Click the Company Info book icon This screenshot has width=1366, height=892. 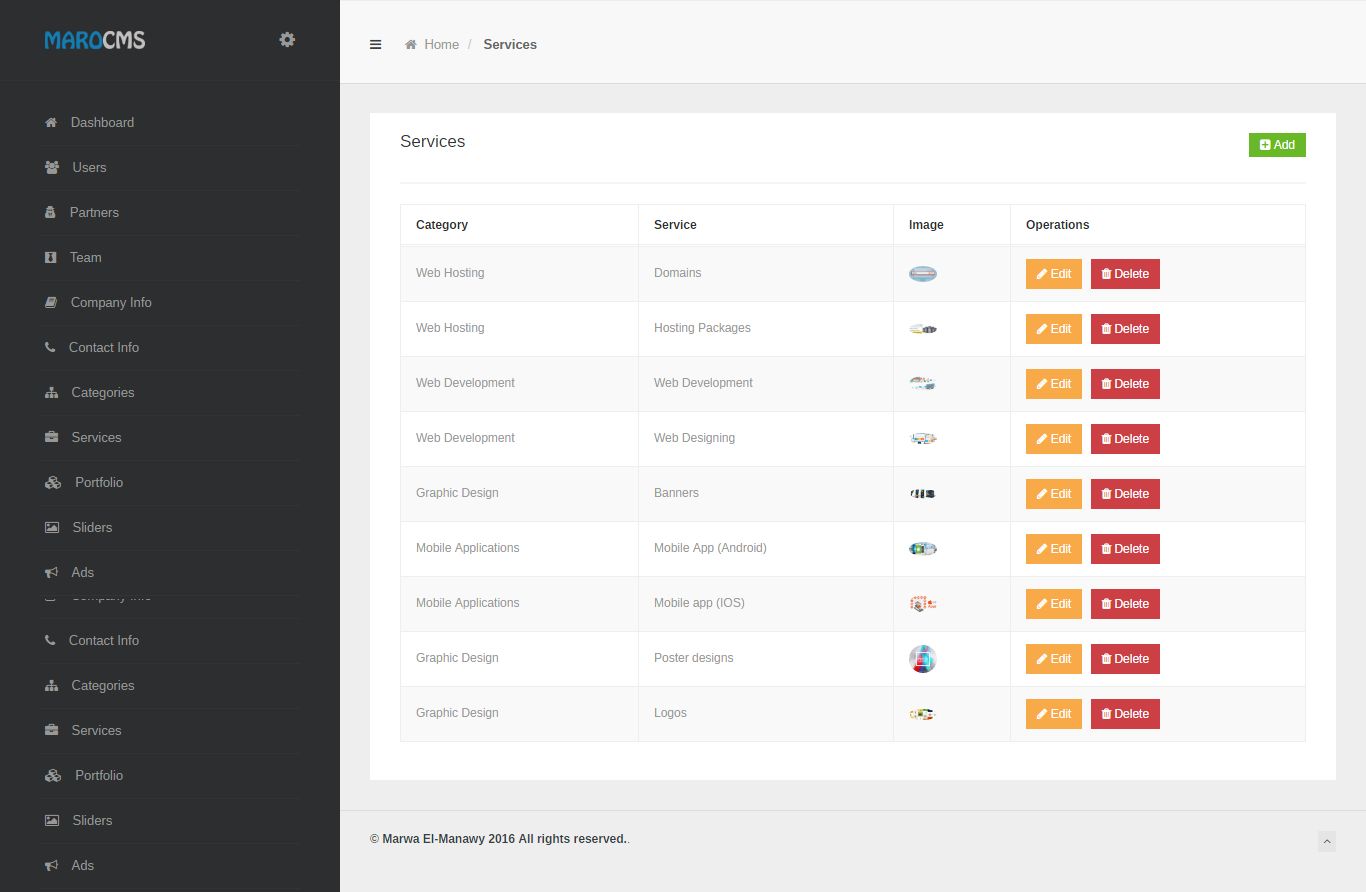coord(51,302)
